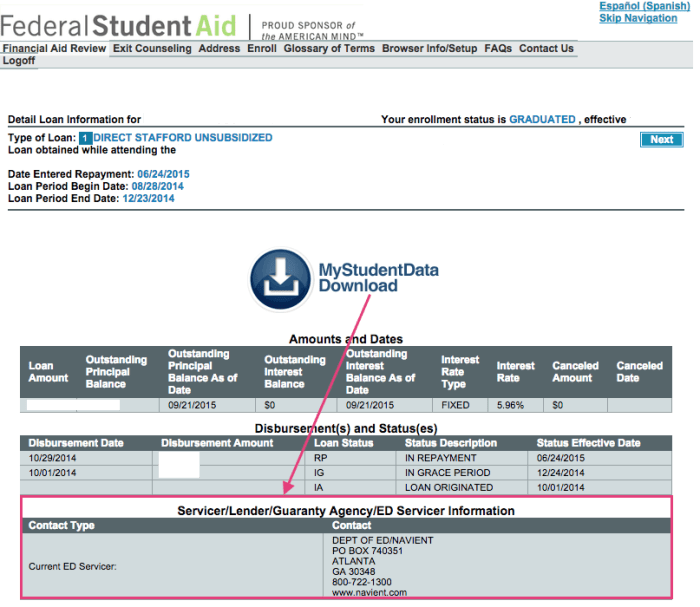
Task: Click the Contact Type column header
Action: pyautogui.click(x=62, y=525)
